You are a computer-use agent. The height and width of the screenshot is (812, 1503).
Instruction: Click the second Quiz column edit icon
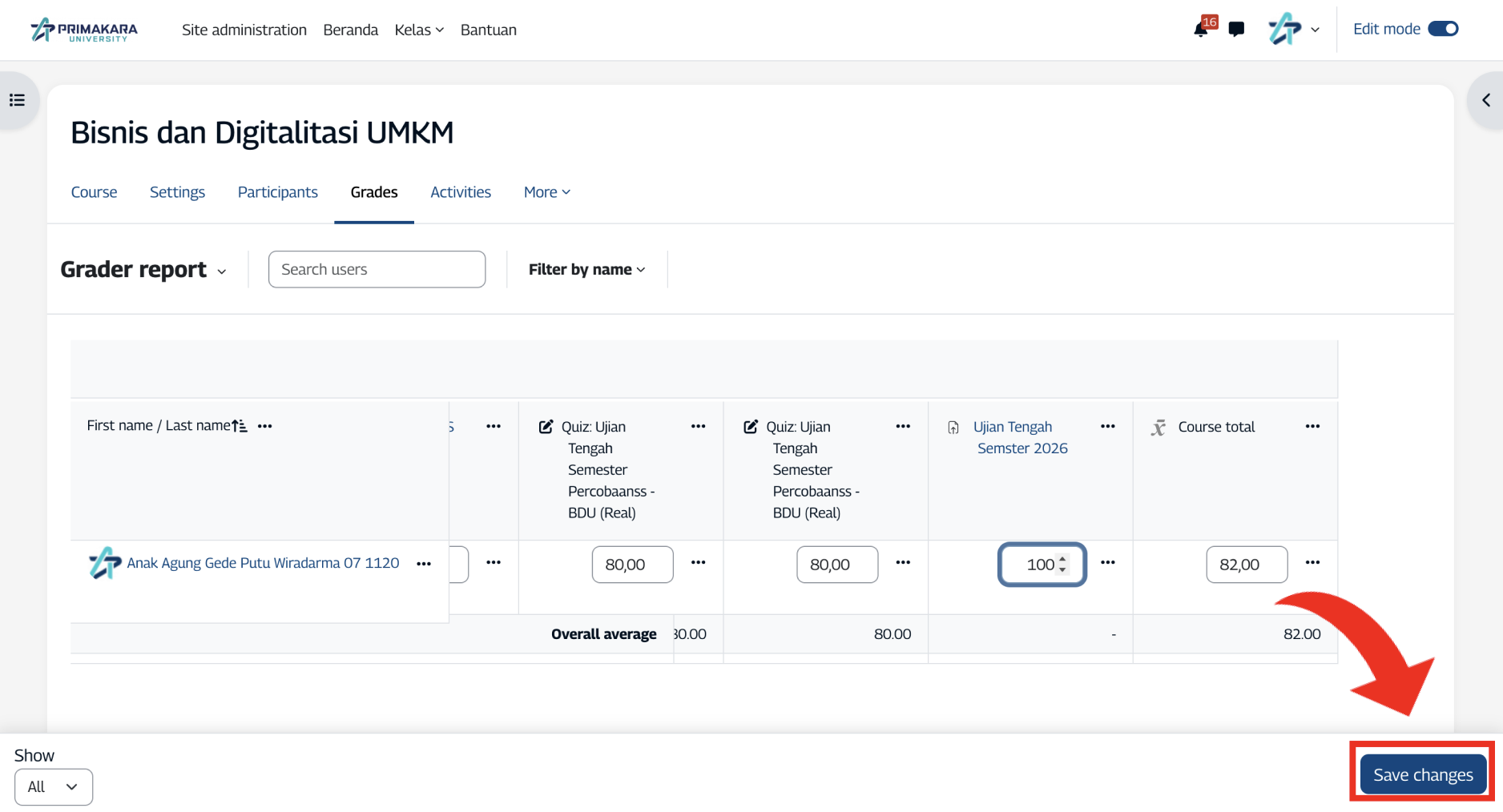coord(751,427)
